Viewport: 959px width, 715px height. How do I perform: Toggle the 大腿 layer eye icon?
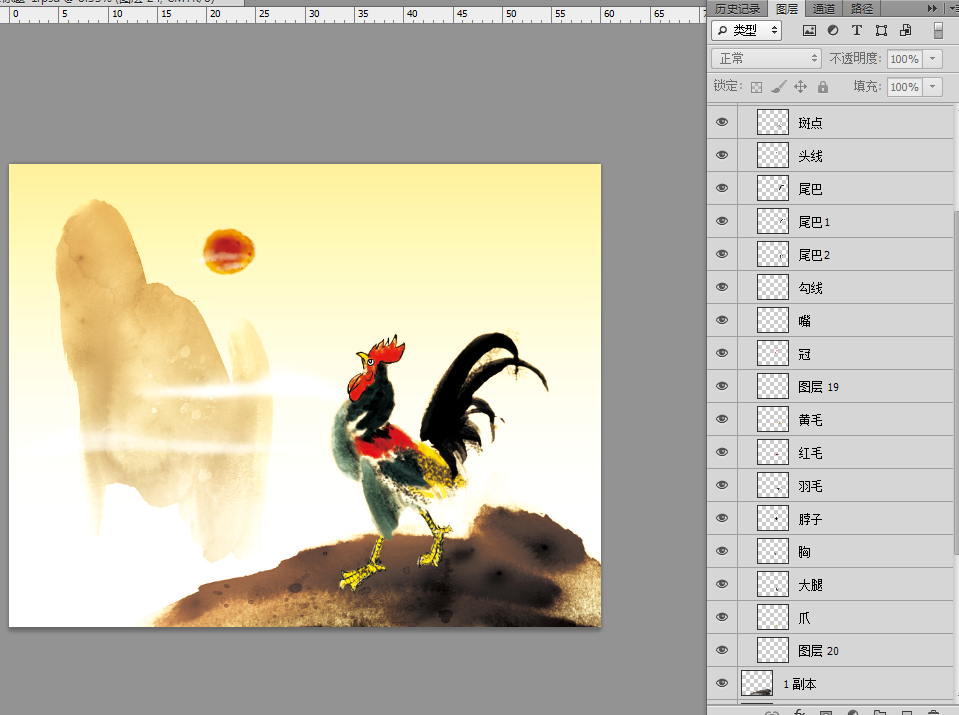pos(722,585)
